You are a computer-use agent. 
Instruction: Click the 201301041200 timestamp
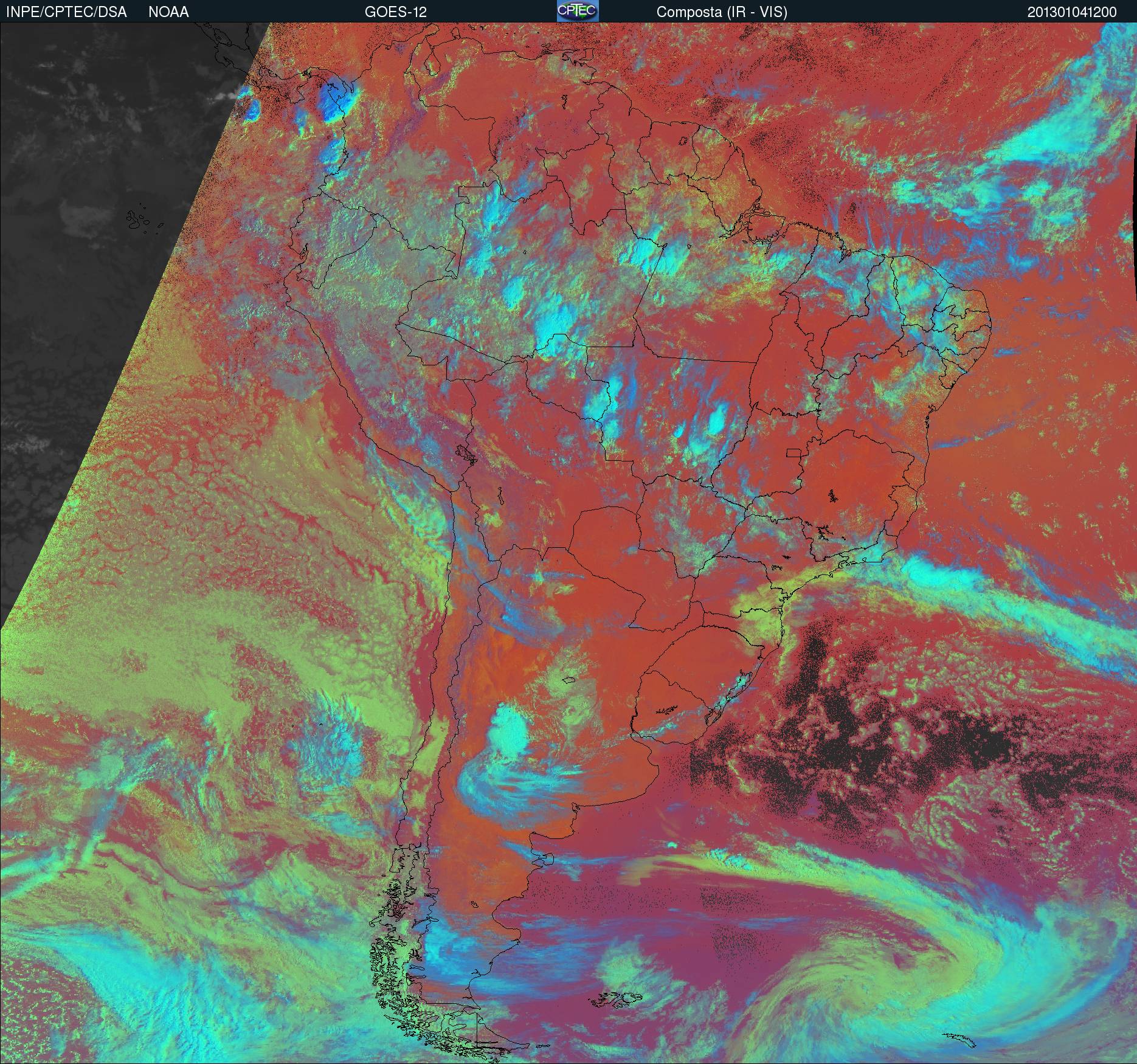click(1072, 12)
